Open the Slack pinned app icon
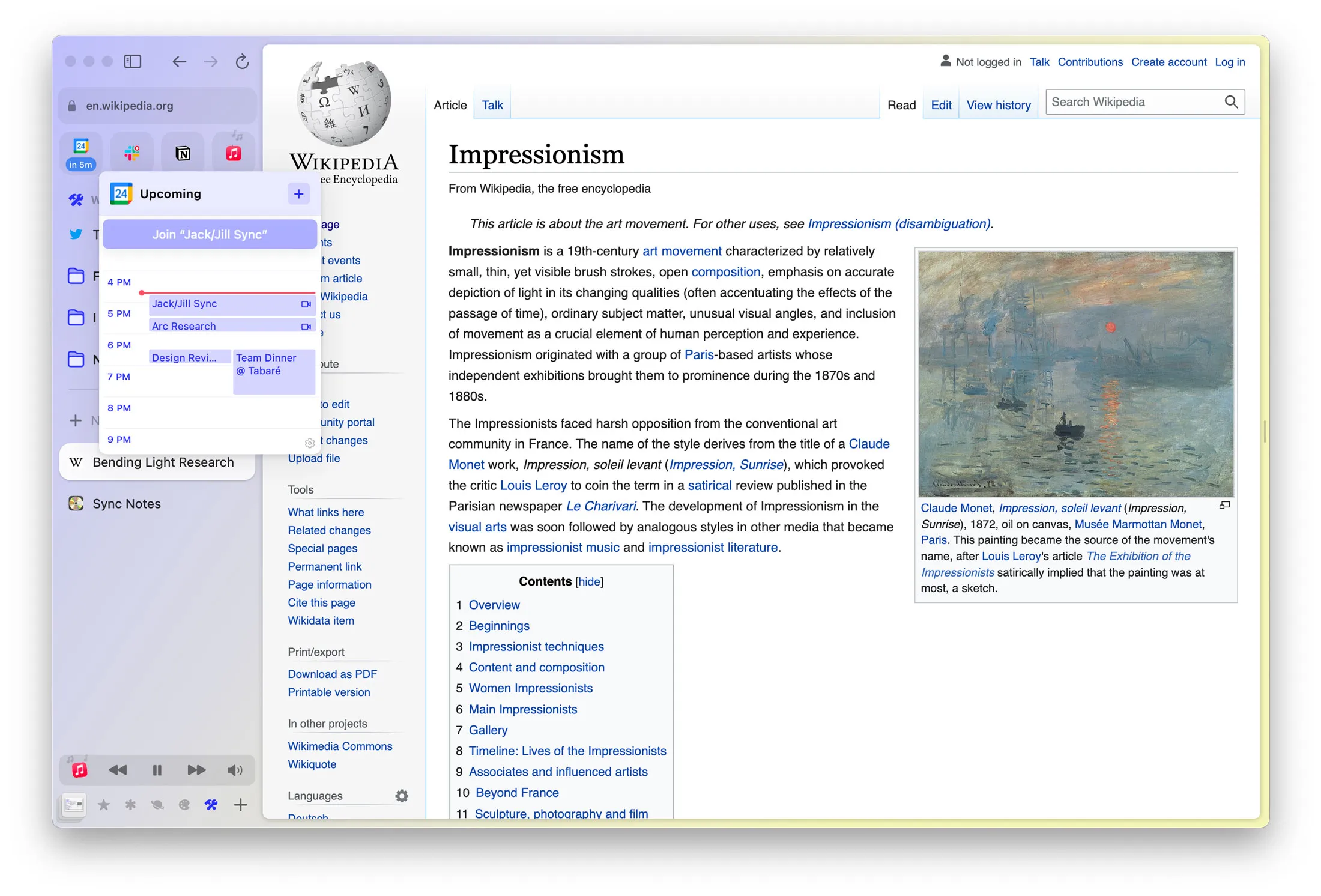This screenshot has width=1321, height=896. point(132,153)
